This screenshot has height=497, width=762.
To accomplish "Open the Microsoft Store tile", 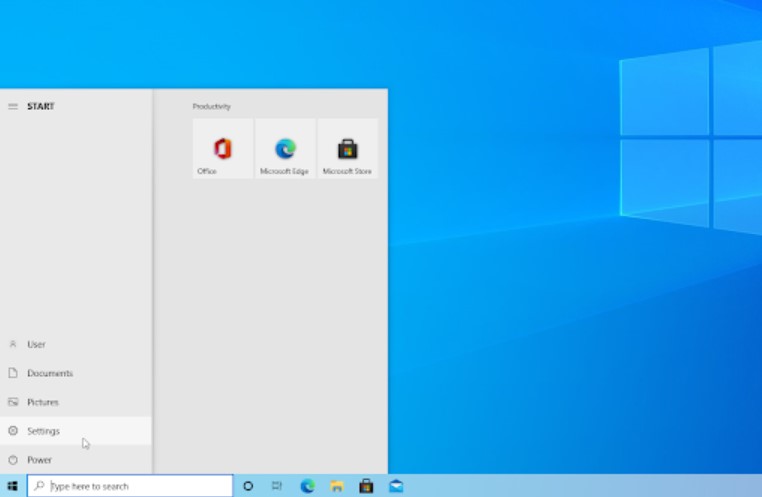I will coord(347,149).
